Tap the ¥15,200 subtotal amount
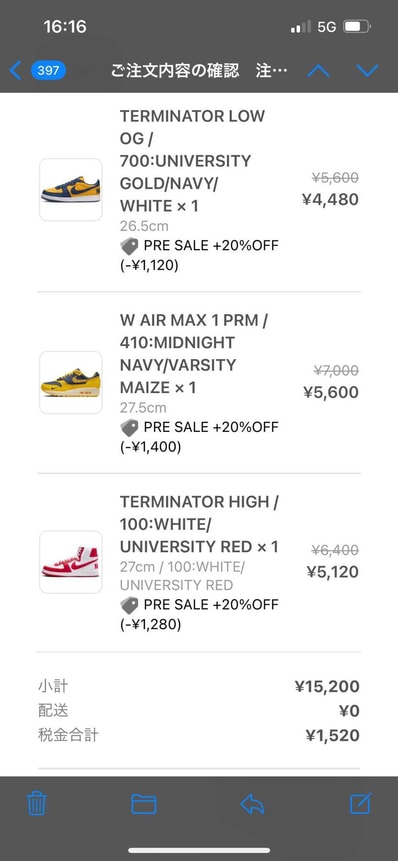The height and width of the screenshot is (861, 398). click(x=327, y=686)
